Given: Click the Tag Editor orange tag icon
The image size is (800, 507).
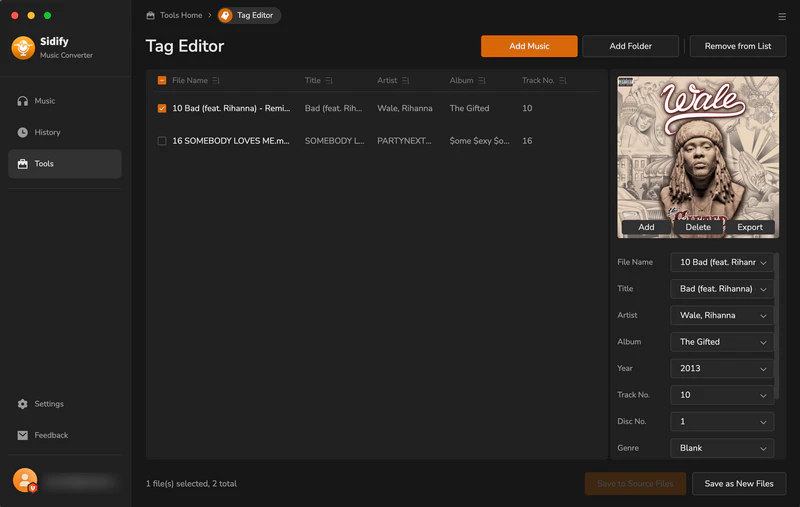Looking at the screenshot, I should click(225, 15).
